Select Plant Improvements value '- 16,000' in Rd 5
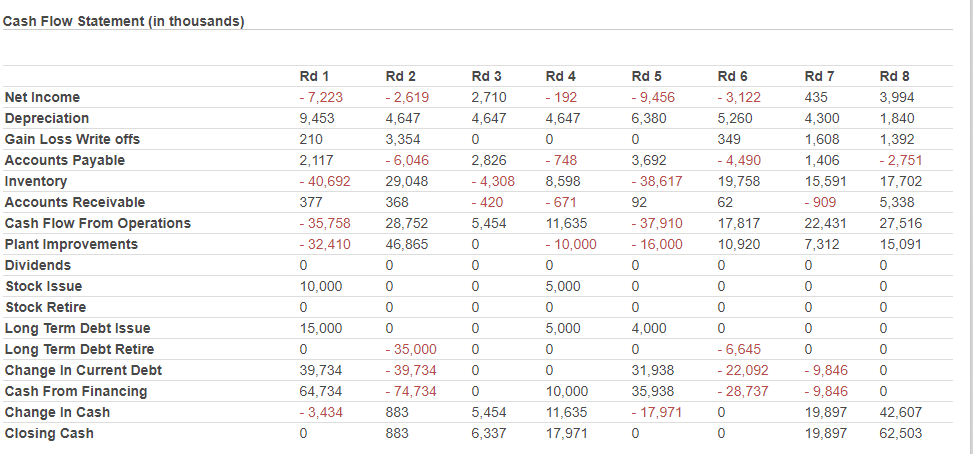 (x=657, y=244)
